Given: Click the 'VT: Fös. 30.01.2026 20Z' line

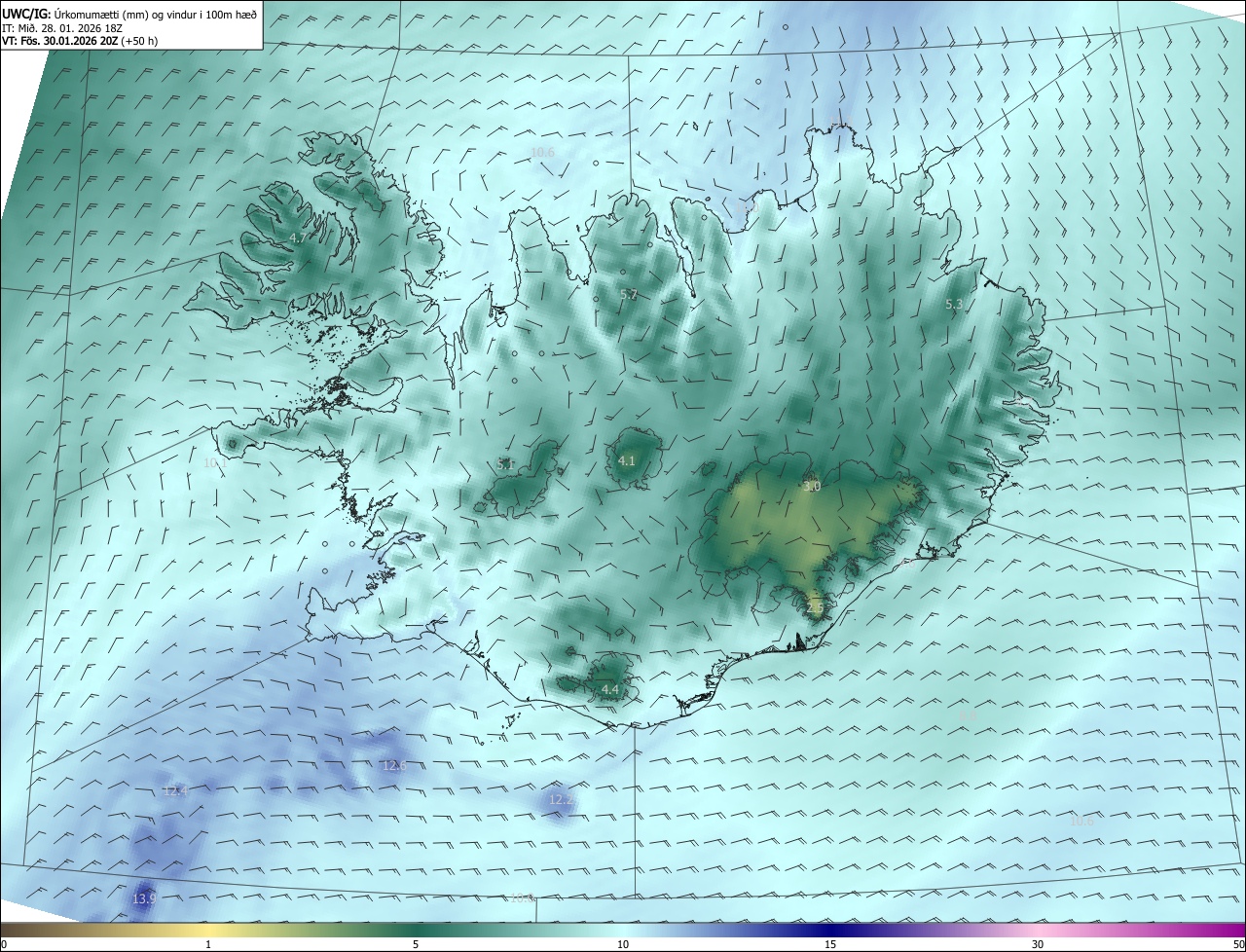Looking at the screenshot, I should pos(60,41).
